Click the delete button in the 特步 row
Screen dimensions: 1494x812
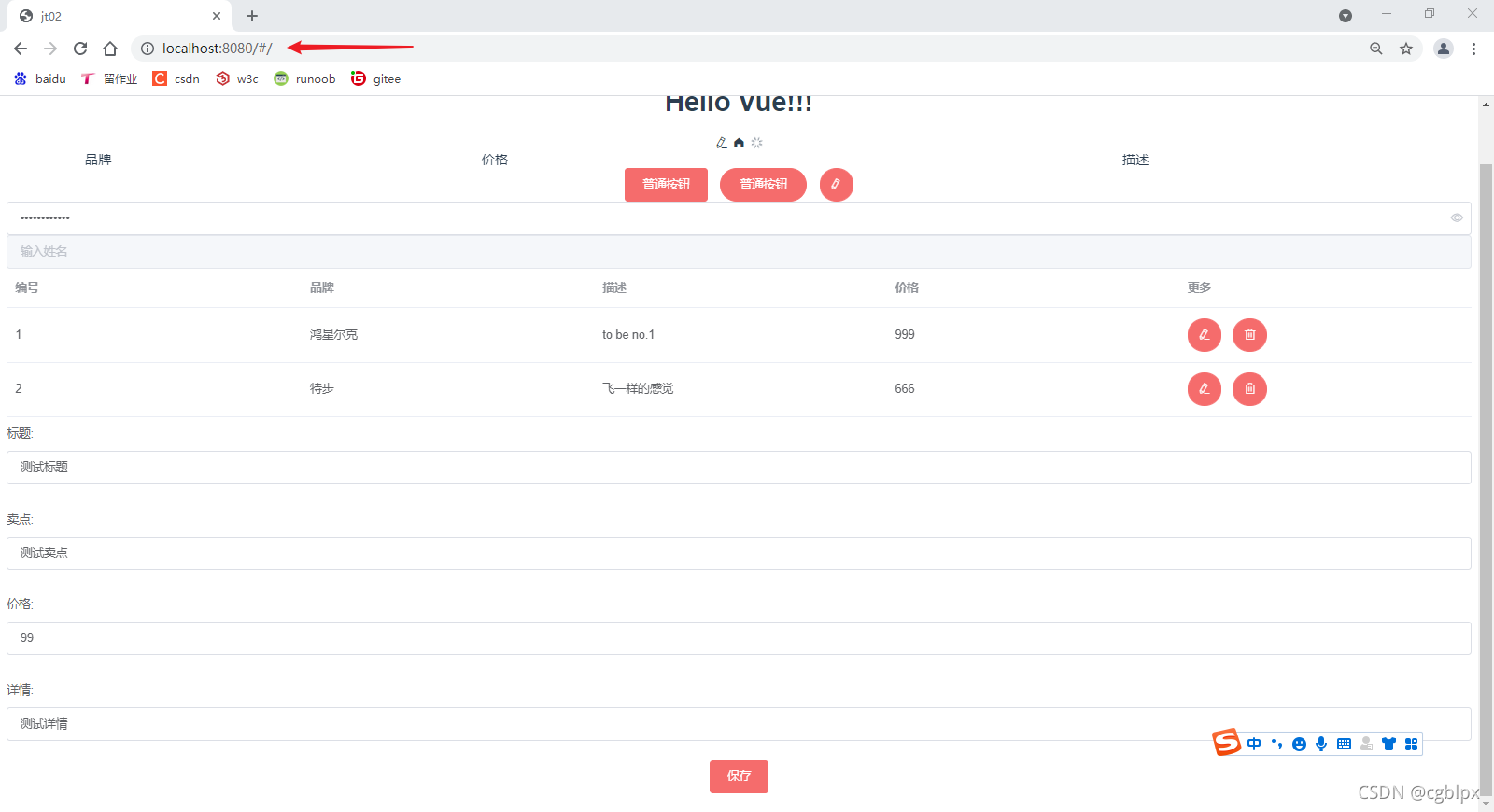1249,389
